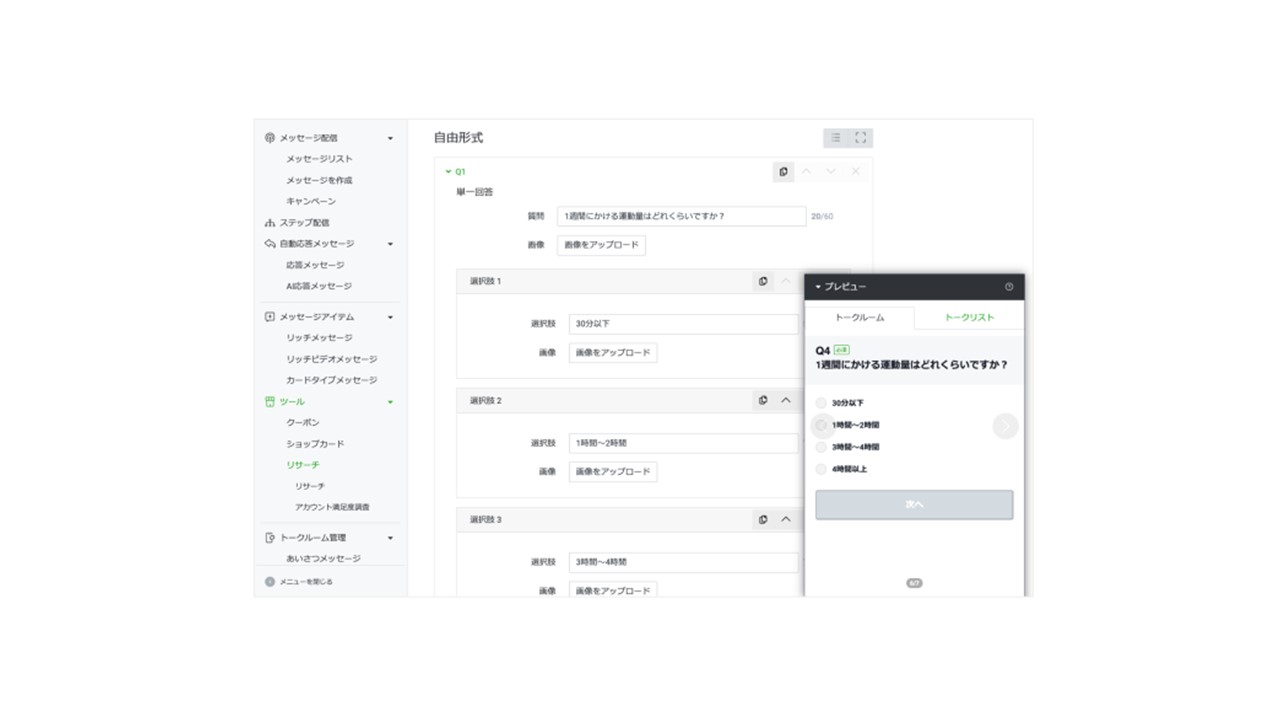Copy 選択肢 1 using its duplicate icon
Screen dimensions: 1280x720
(x=763, y=282)
